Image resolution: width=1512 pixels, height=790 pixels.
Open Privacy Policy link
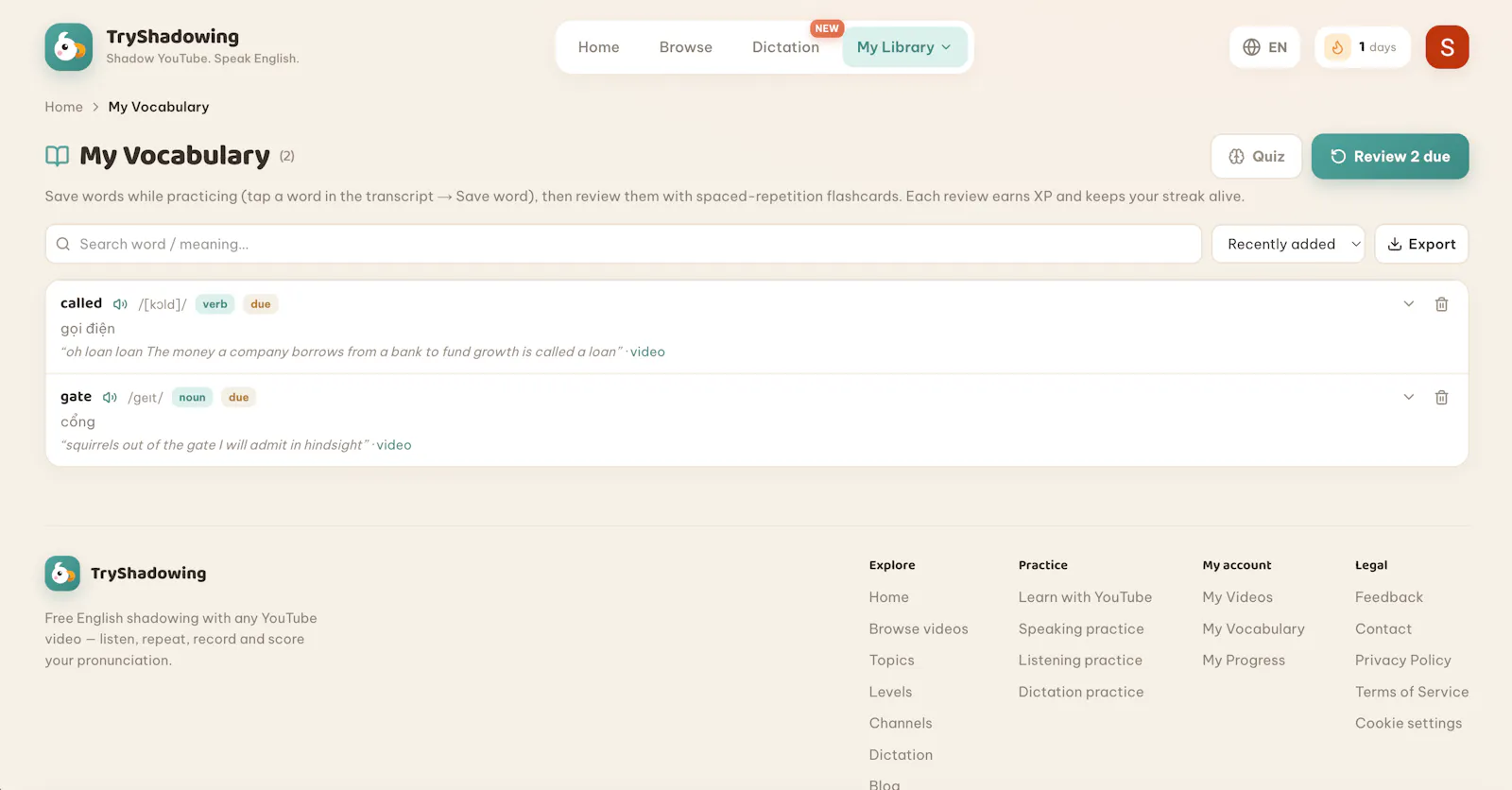coord(1403,661)
